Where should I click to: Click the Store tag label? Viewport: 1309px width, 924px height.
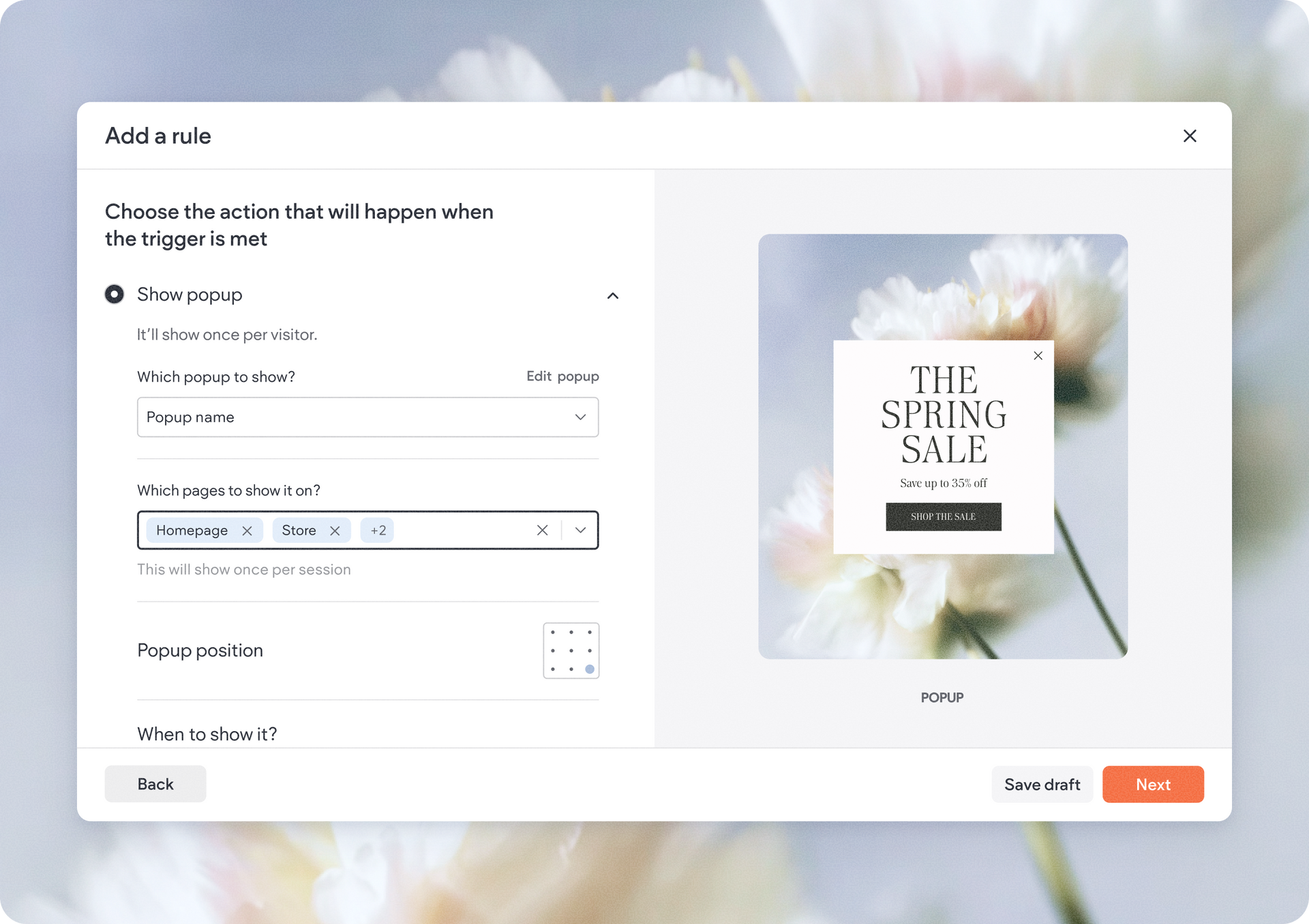(299, 531)
